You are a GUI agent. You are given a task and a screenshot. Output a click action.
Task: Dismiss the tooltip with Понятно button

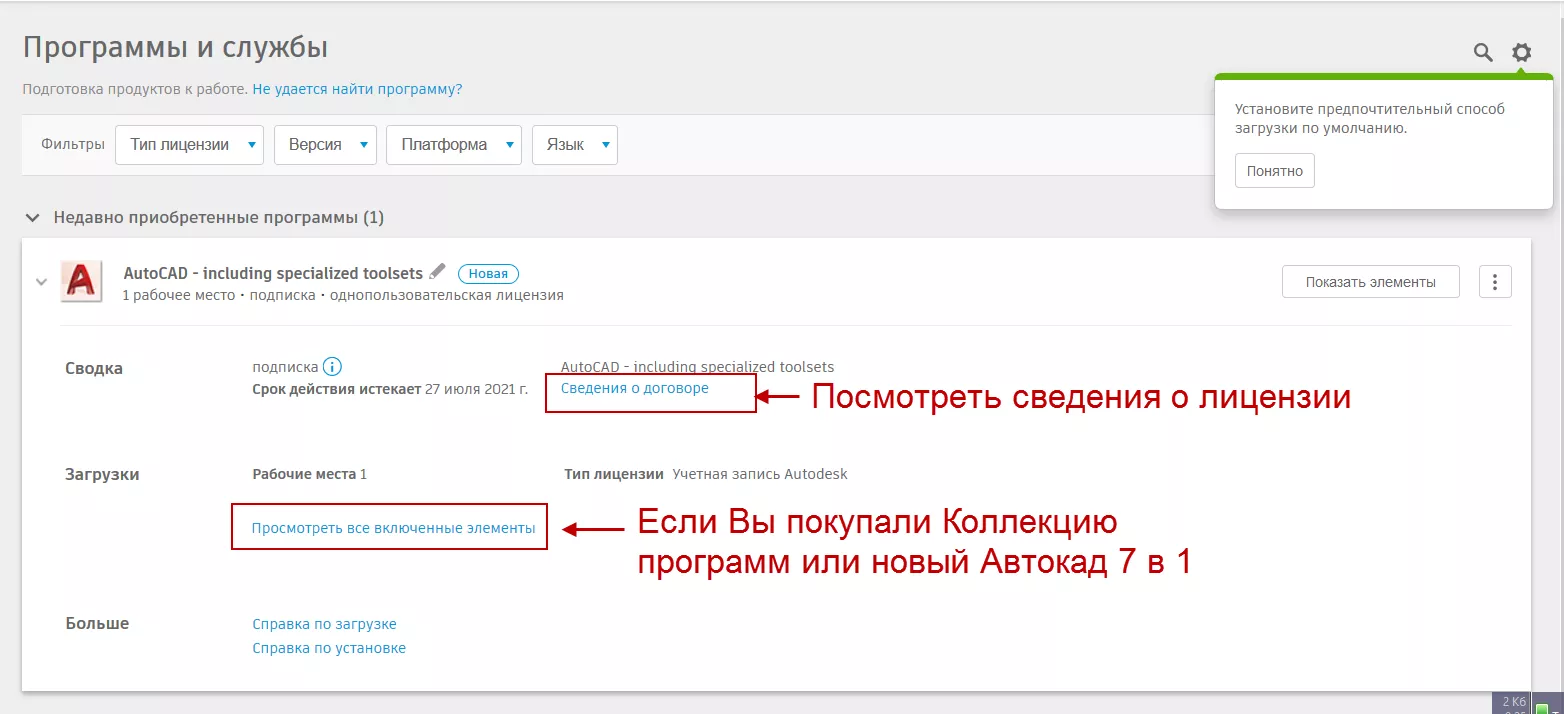1274,171
